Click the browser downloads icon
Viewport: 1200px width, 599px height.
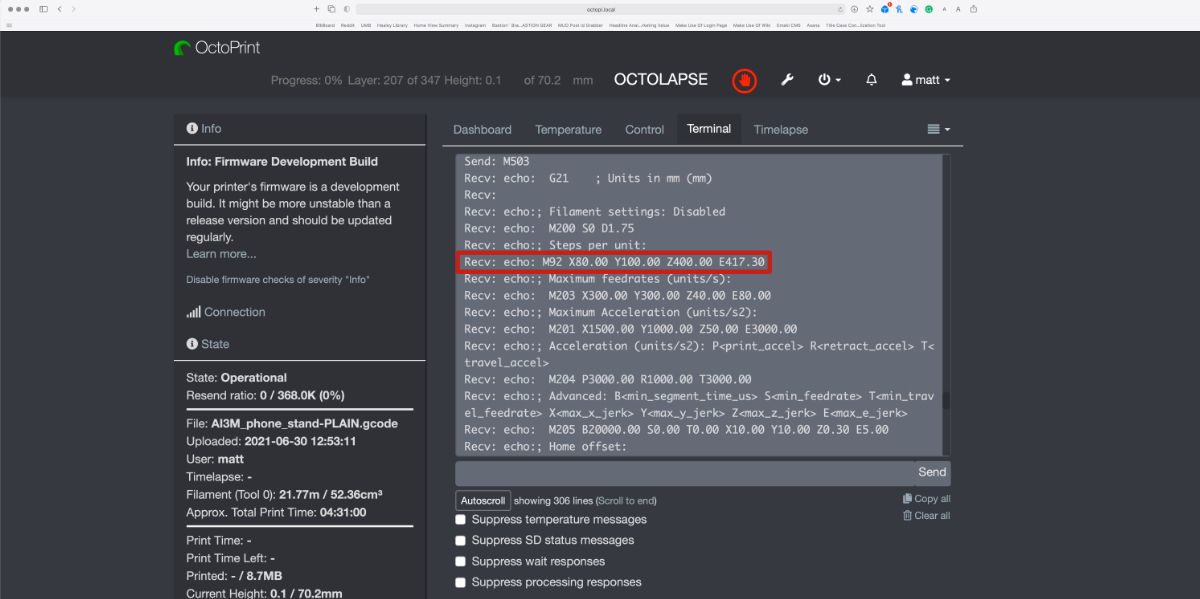(855, 9)
